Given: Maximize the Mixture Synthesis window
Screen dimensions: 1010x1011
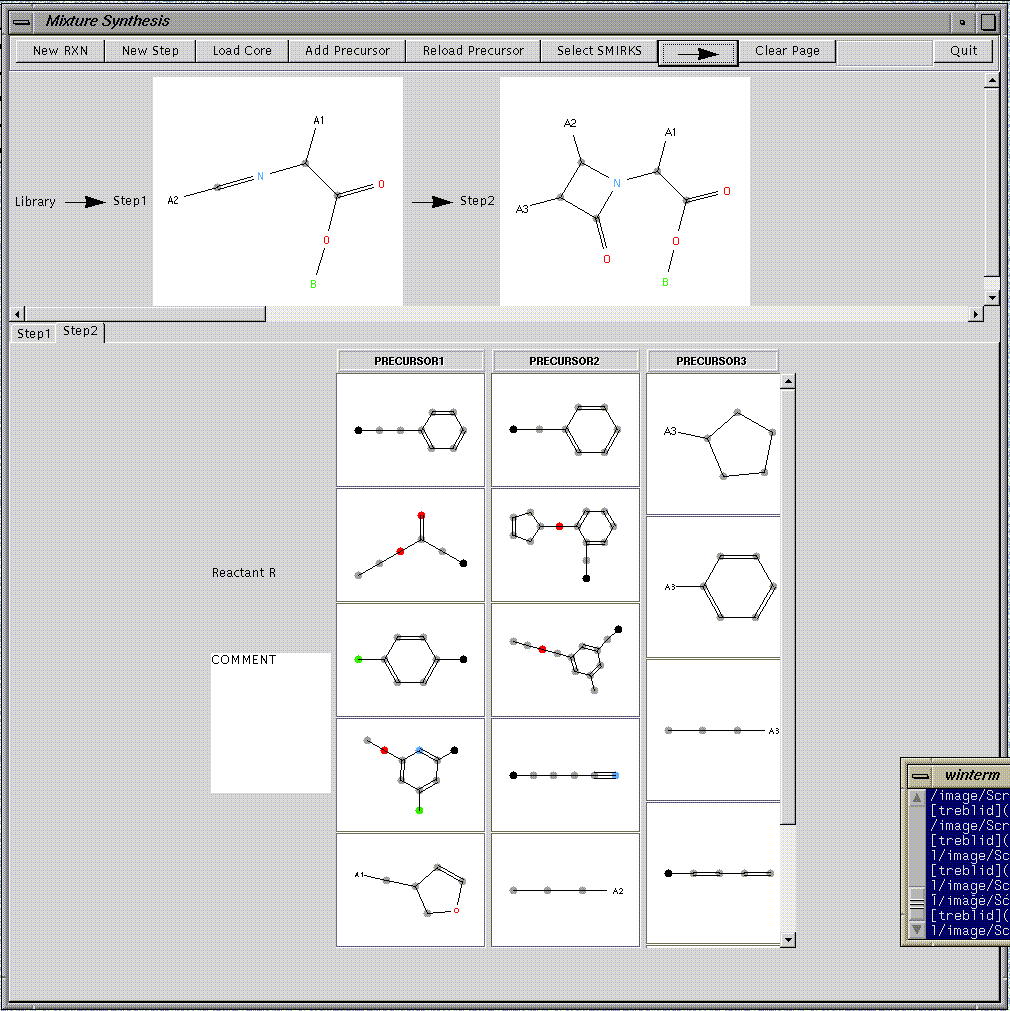Looking at the screenshot, I should [x=987, y=22].
